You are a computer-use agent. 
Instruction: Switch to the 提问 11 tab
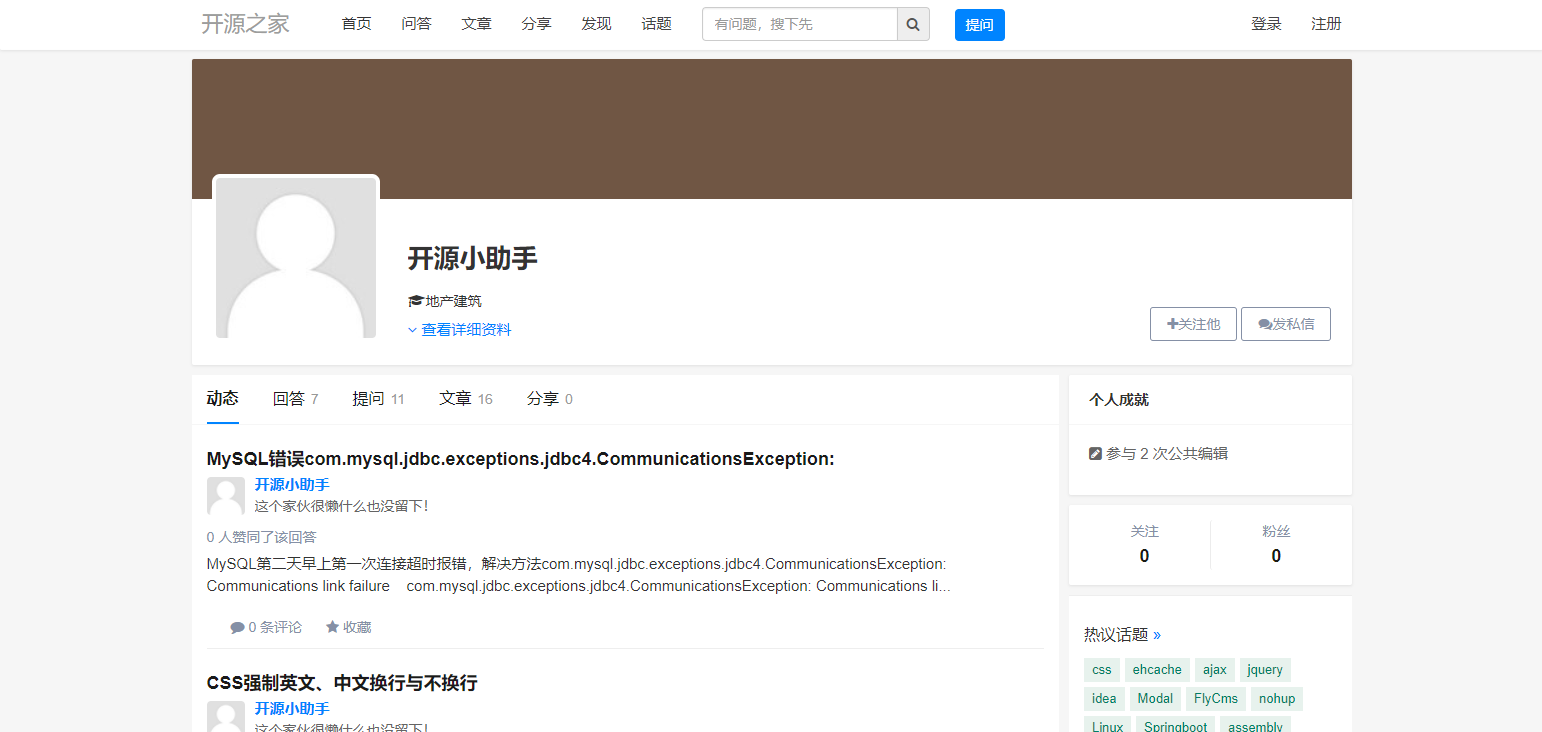379,399
